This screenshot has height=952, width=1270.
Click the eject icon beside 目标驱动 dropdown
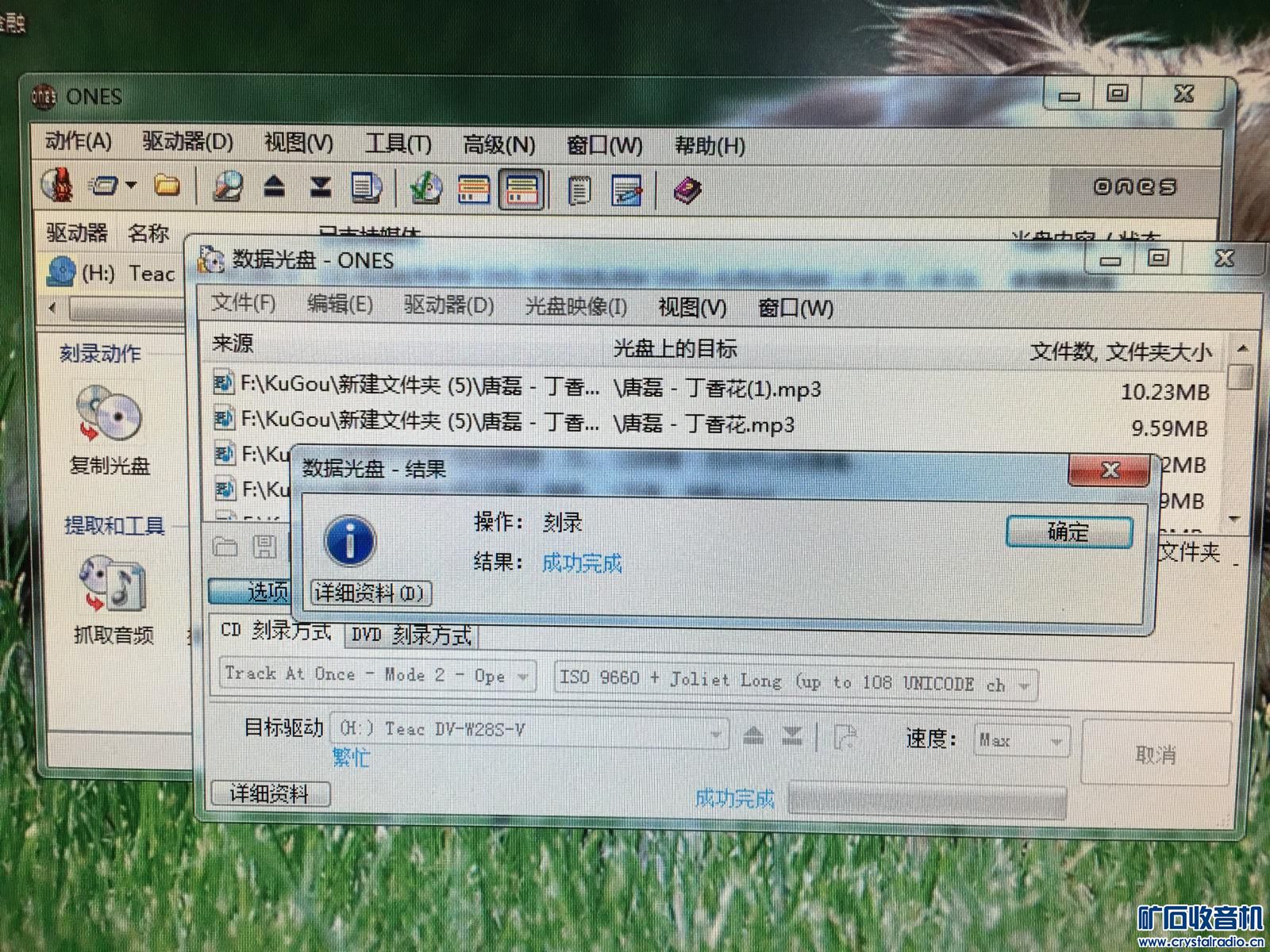(754, 735)
